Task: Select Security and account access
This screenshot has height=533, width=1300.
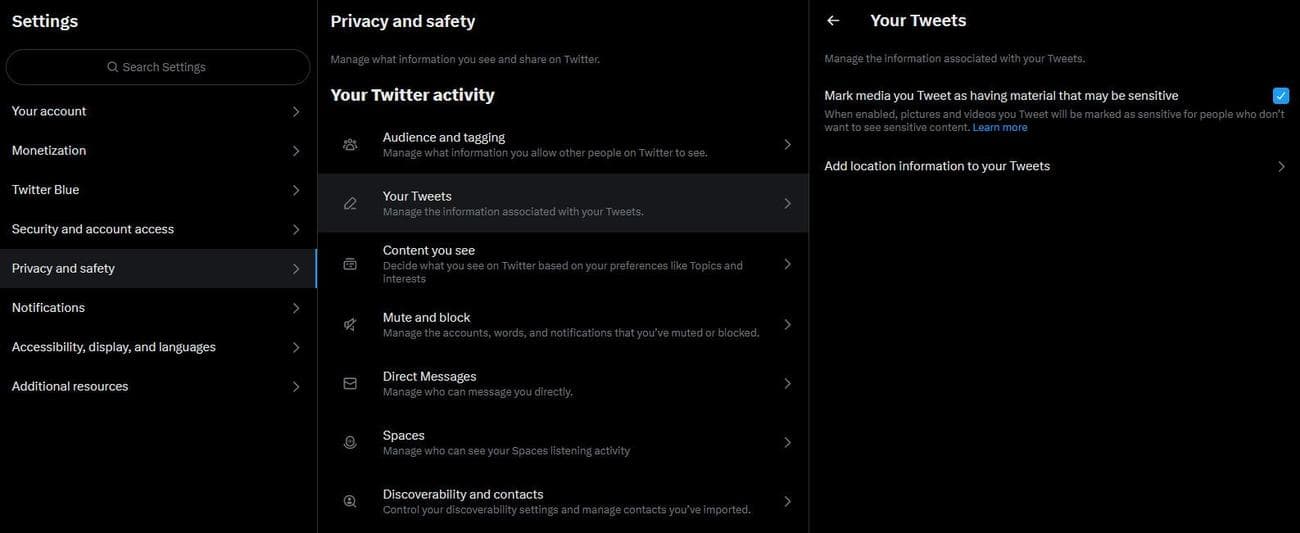Action: pyautogui.click(x=93, y=229)
